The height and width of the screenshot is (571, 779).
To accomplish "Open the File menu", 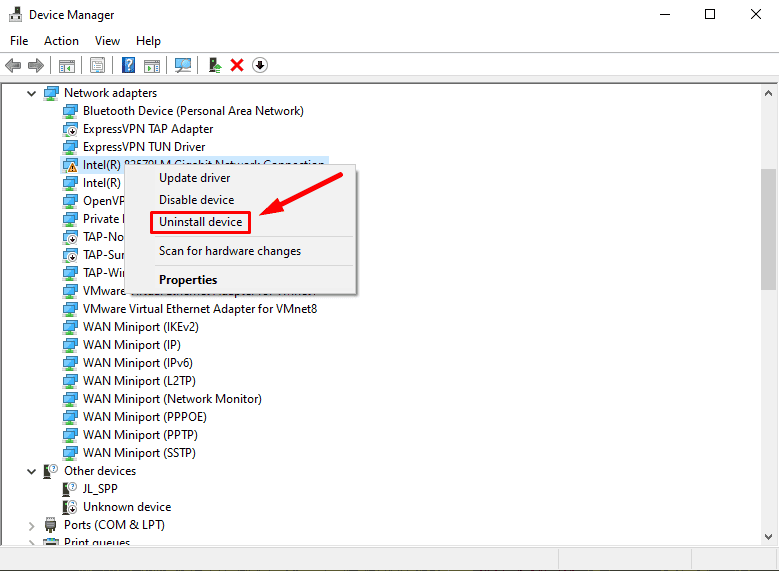I will (x=19, y=41).
